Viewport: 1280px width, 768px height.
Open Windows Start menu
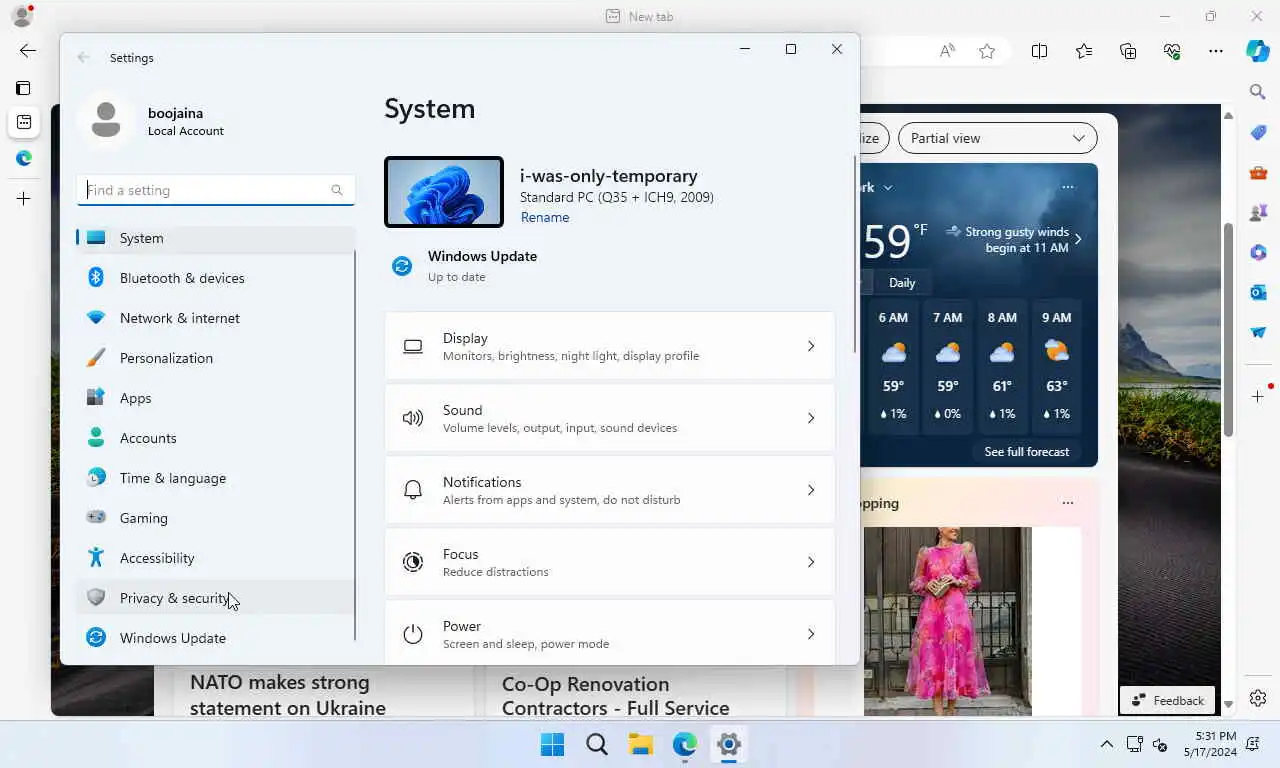[x=552, y=744]
